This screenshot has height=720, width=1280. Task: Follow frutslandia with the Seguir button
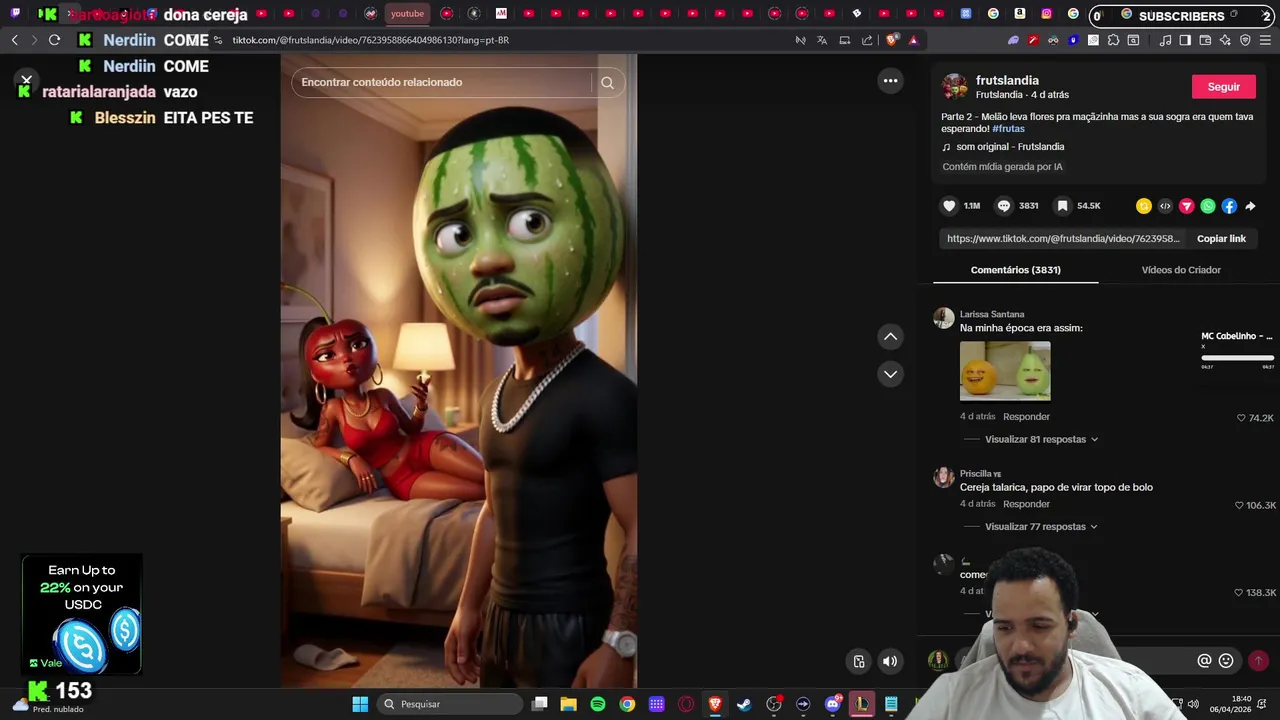1223,87
